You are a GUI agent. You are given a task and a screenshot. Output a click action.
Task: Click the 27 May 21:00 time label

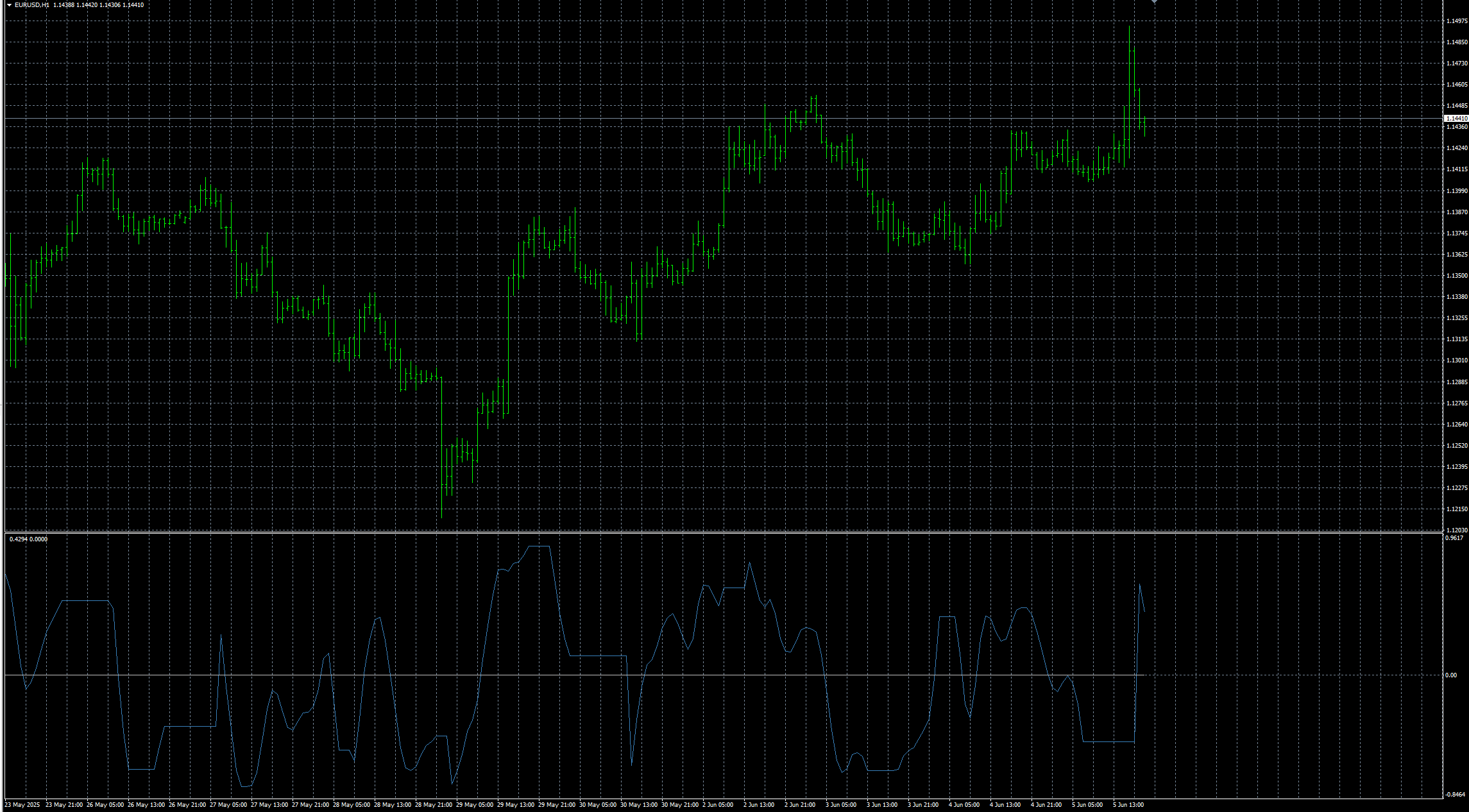[310, 805]
